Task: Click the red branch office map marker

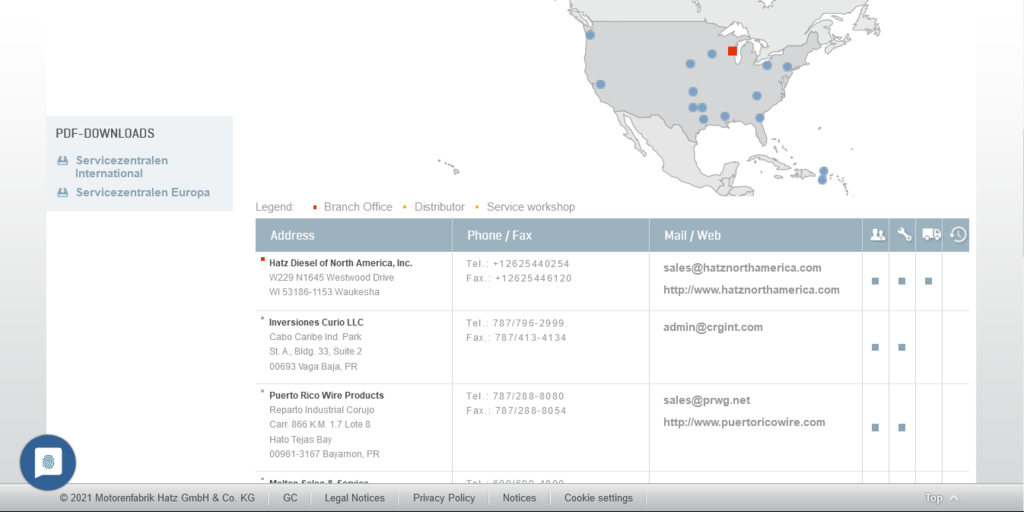Action: coord(732,50)
